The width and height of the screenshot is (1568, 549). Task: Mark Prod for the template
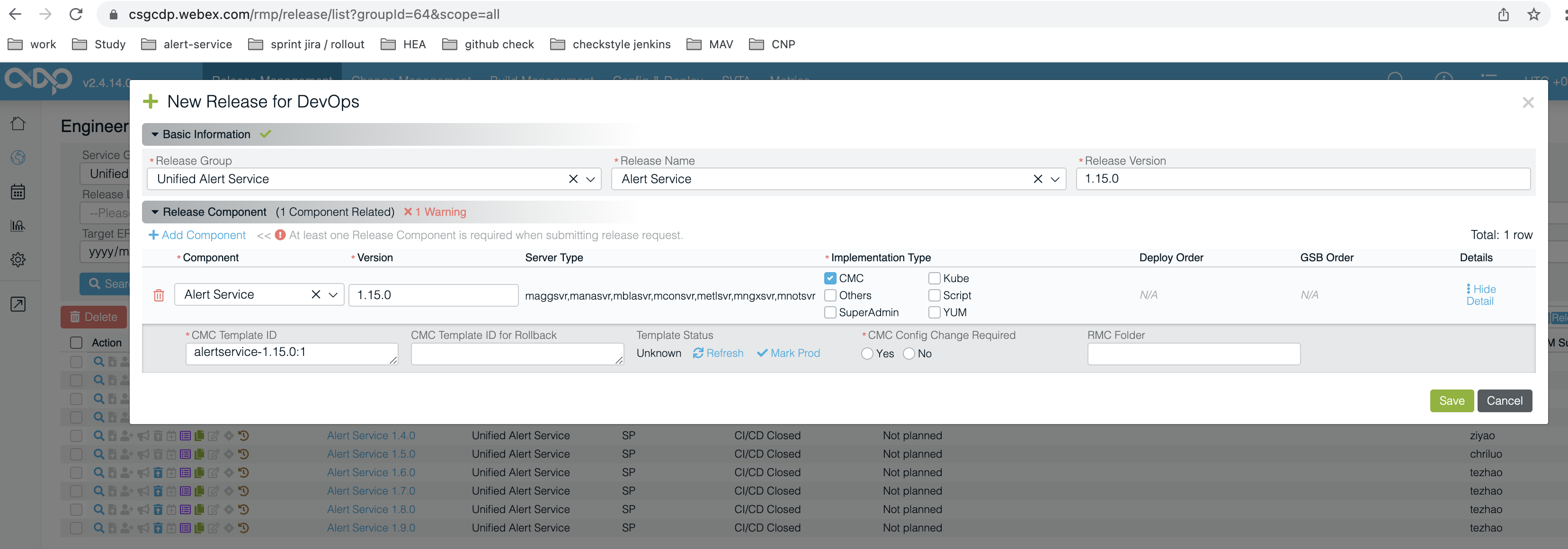tap(788, 353)
